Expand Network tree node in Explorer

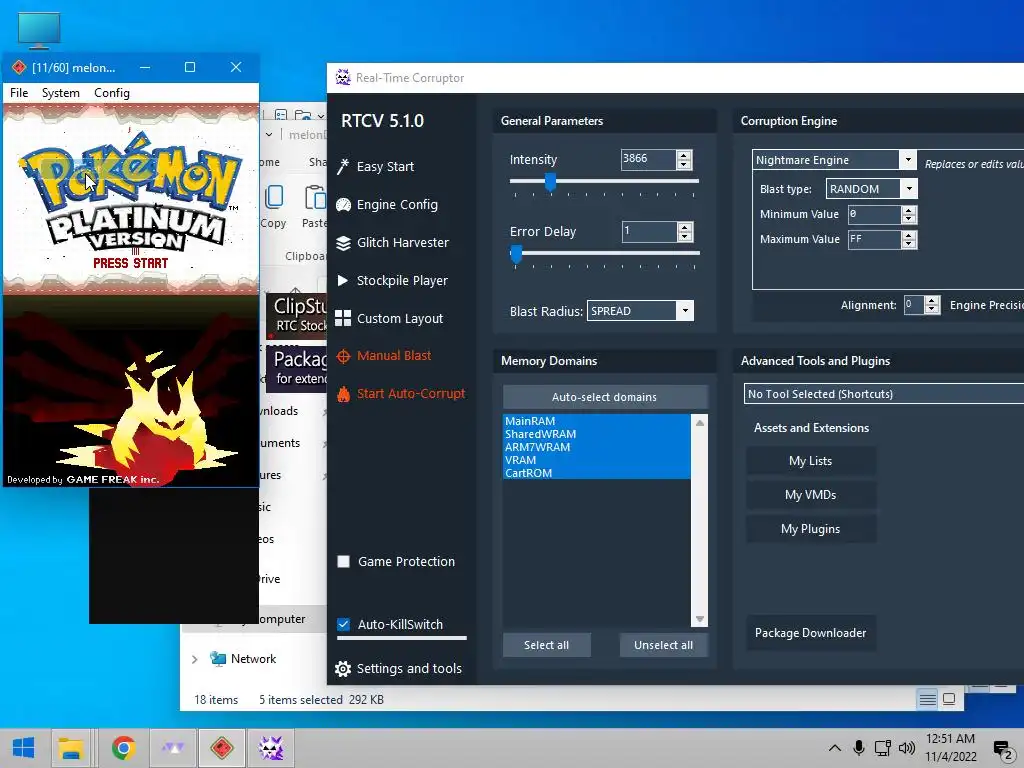tap(194, 660)
